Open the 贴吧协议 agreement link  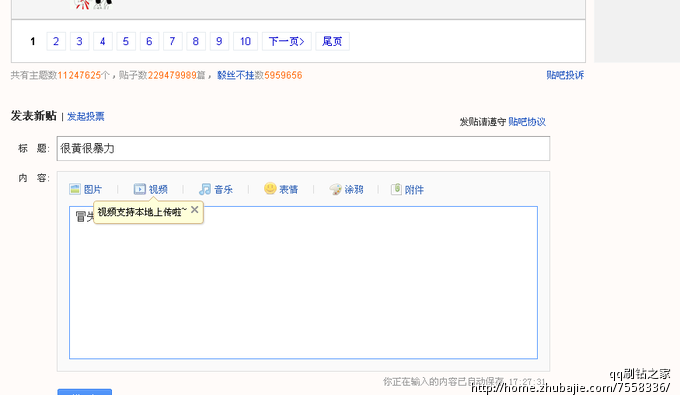527,122
